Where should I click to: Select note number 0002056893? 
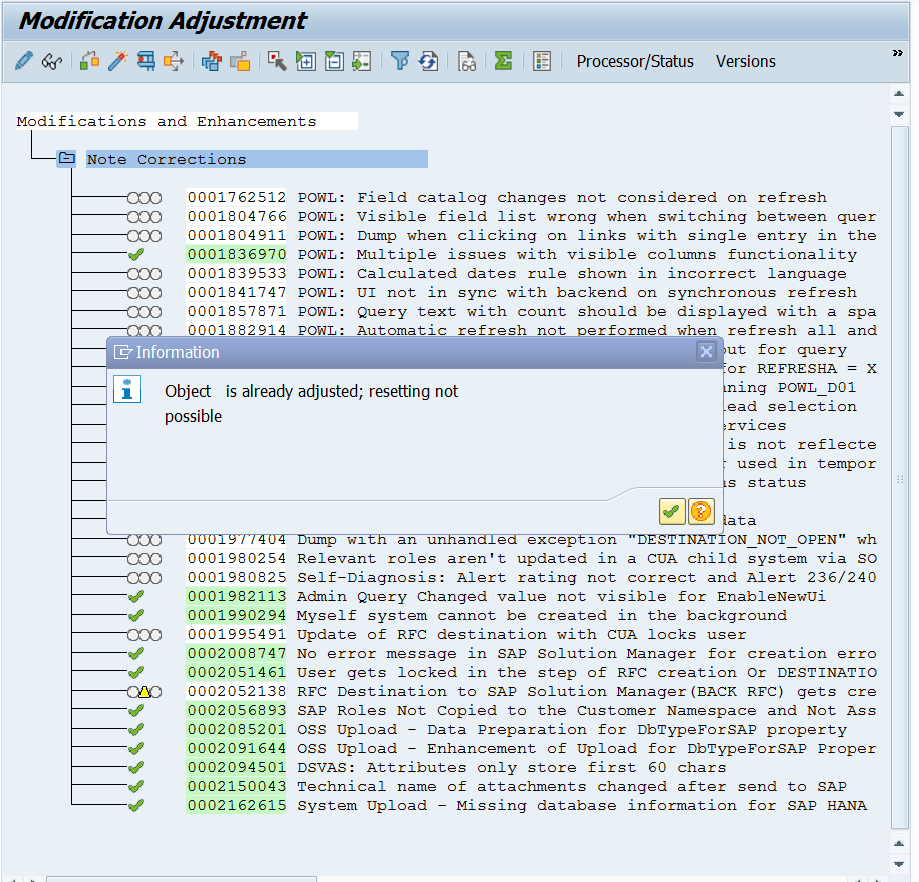pos(237,710)
